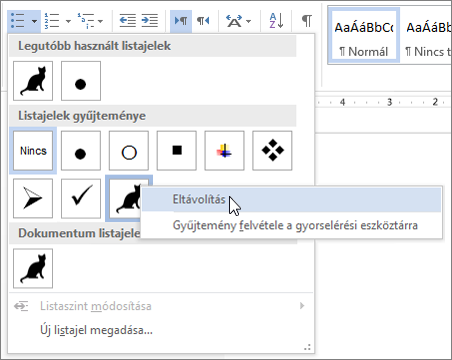Image resolution: width=452 pixels, height=360 pixels.
Task: Click Eltávolítás in the context menu
Action: [x=292, y=200]
